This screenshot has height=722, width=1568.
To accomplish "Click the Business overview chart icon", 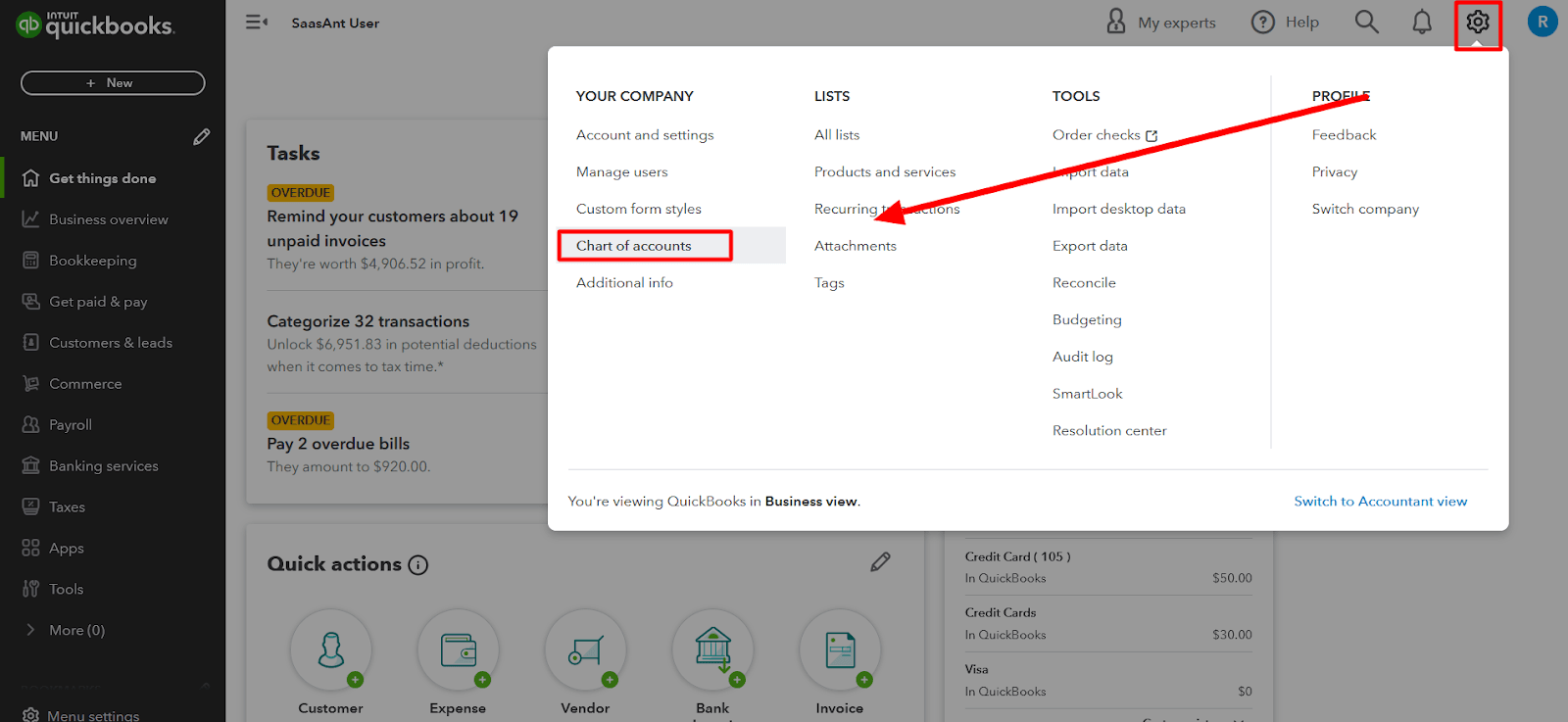I will coord(31,219).
